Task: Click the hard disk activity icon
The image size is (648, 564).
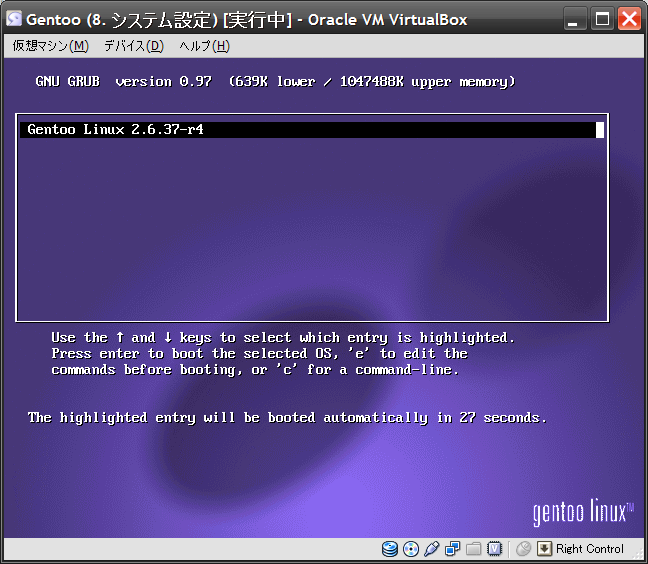Action: point(390,549)
